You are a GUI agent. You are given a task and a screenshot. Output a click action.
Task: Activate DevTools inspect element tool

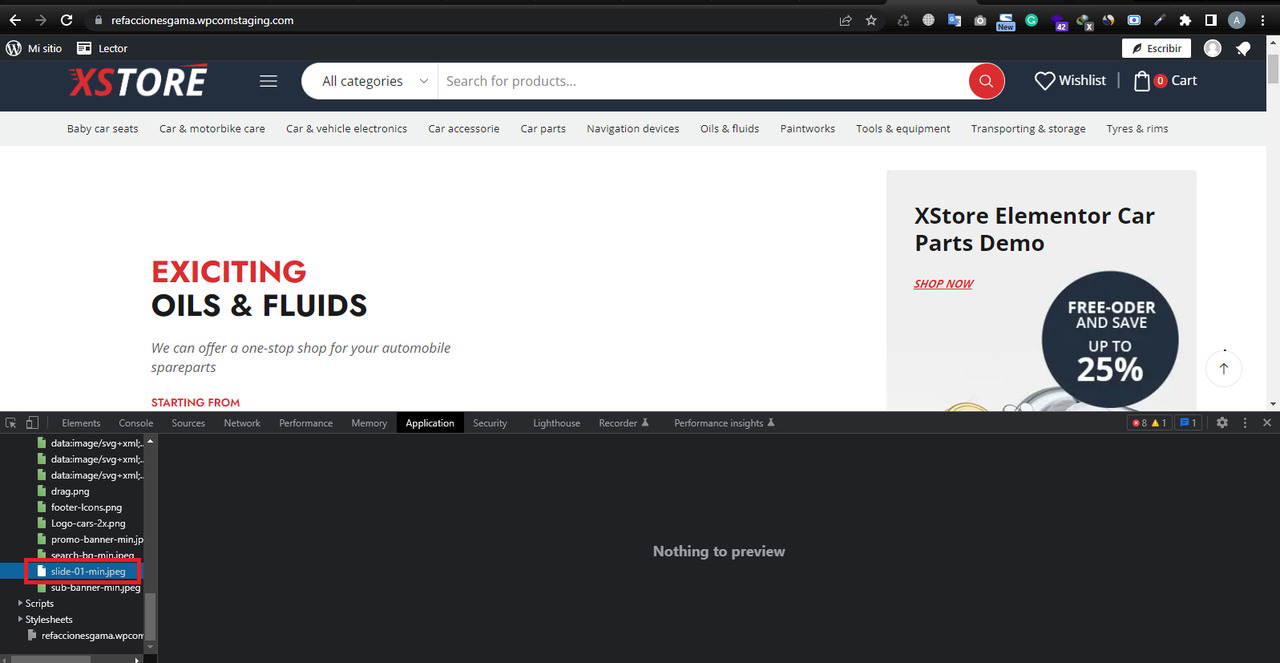coord(12,423)
